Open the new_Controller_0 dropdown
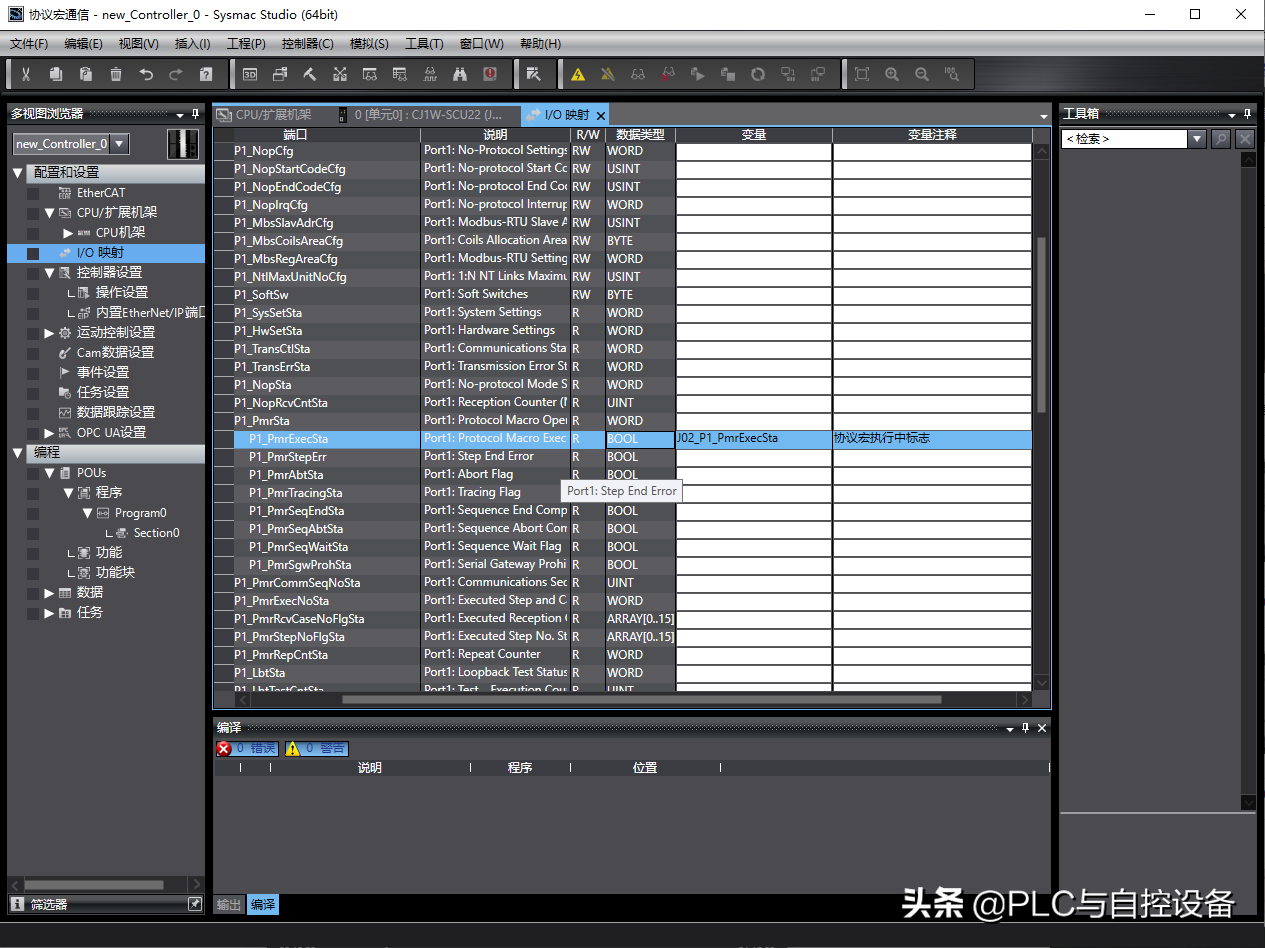Screen dimensions: 1265x948 [119, 144]
